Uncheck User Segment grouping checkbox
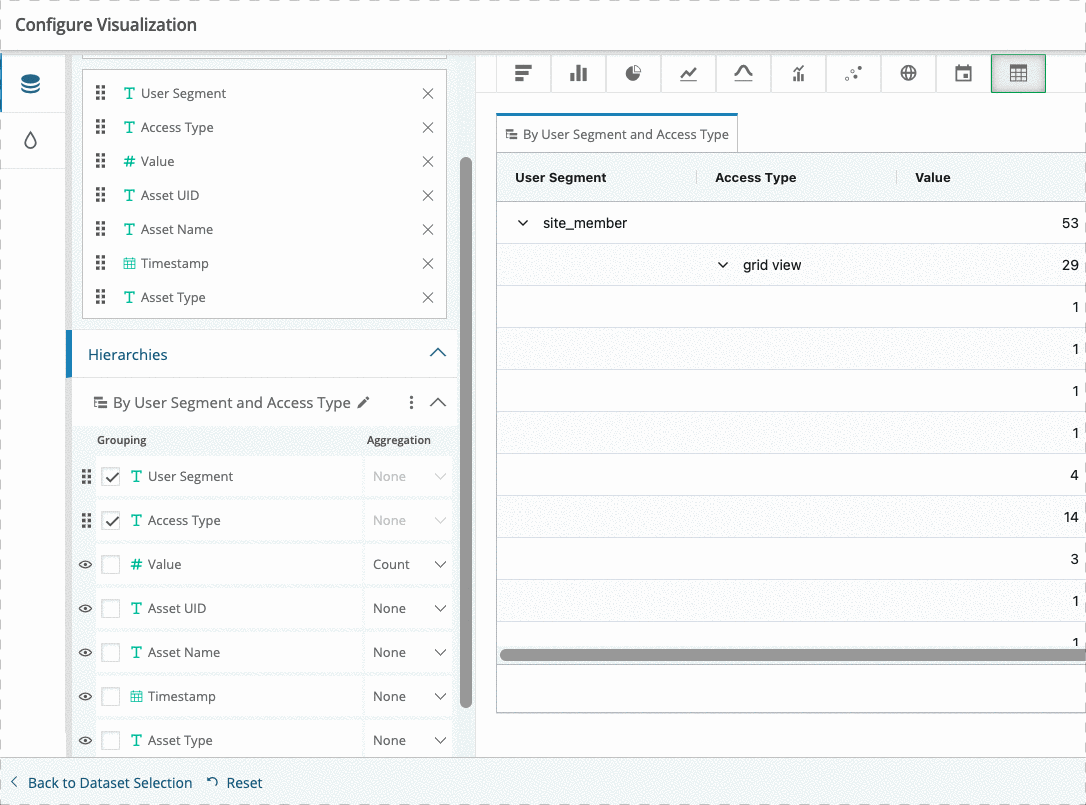This screenshot has height=805, width=1086. (x=111, y=477)
